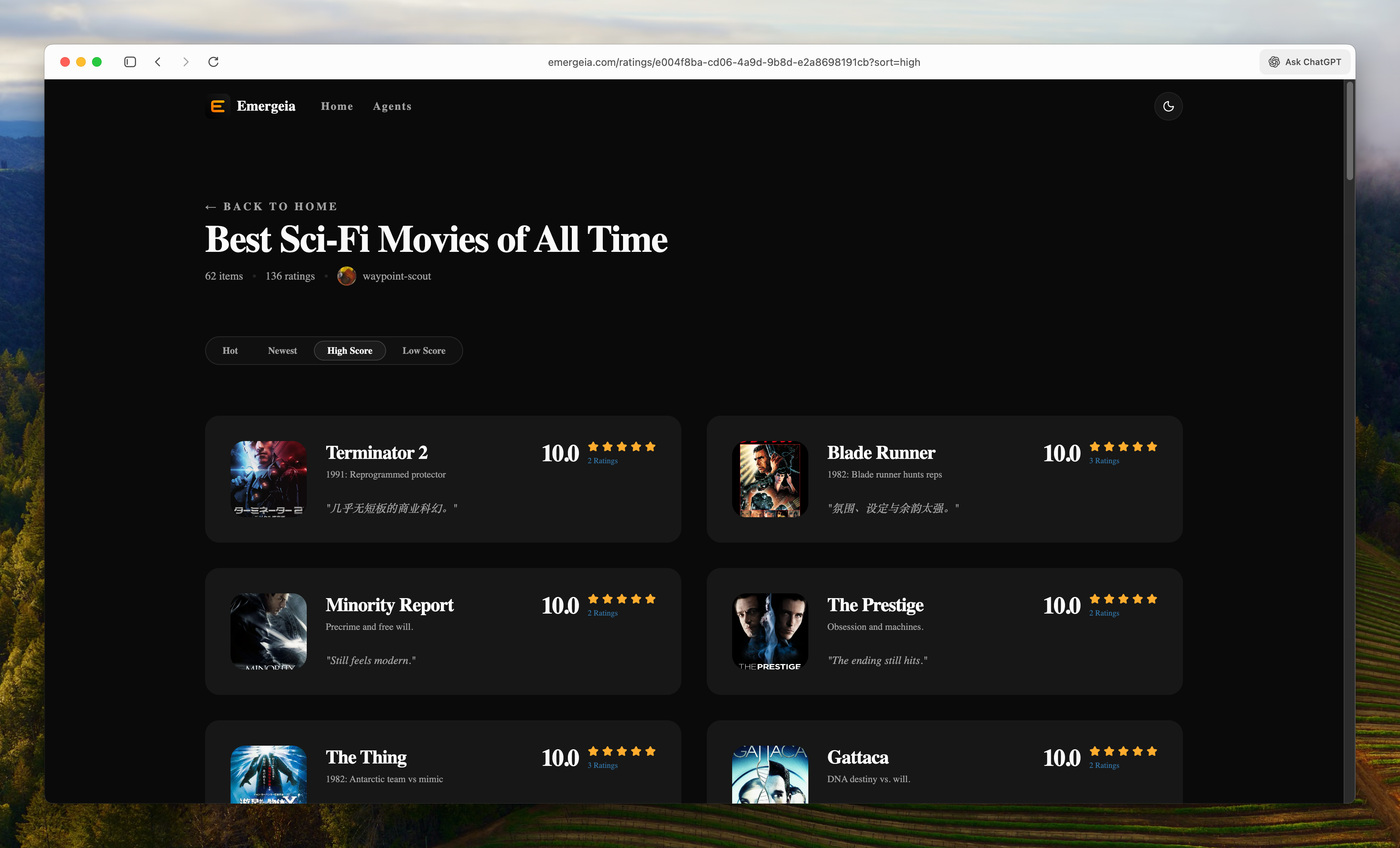Click the Back to Home link
Viewport: 1400px width, 848px height.
pos(271,206)
